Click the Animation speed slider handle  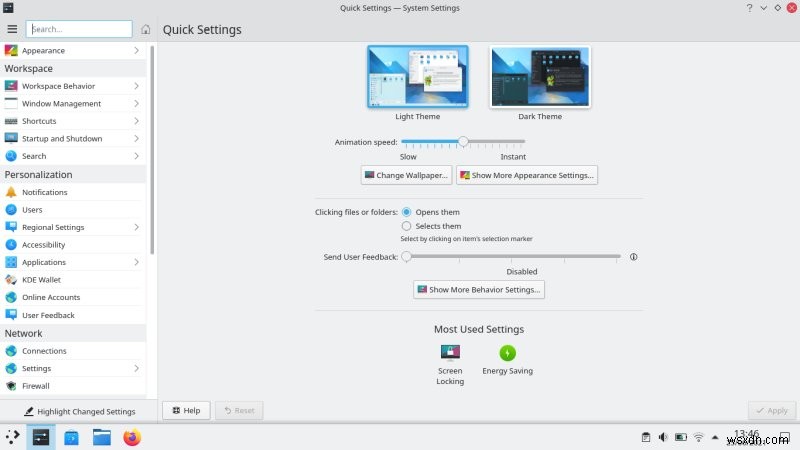click(x=463, y=141)
